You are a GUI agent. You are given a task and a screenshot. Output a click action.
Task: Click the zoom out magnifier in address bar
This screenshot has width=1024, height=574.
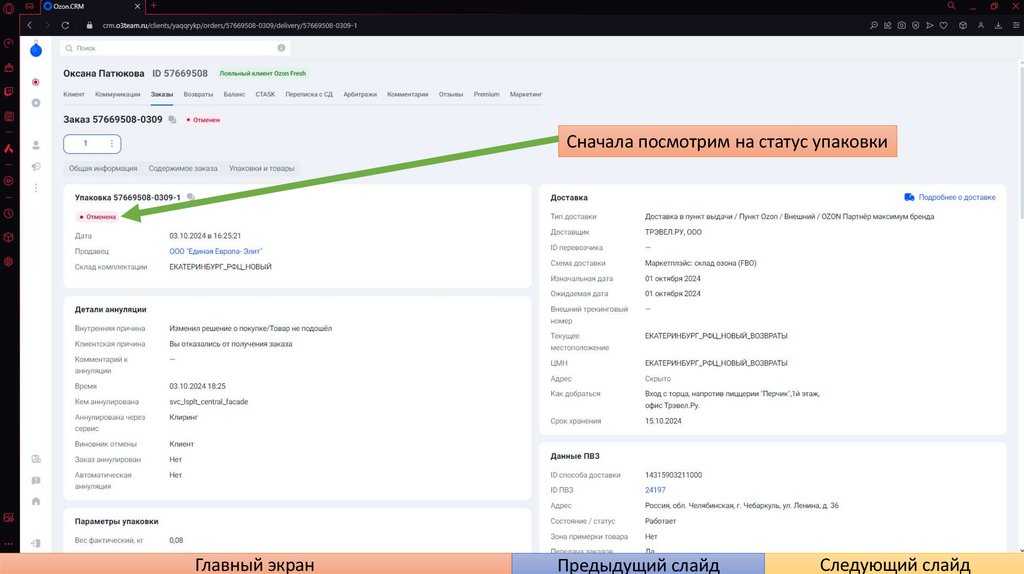(874, 25)
